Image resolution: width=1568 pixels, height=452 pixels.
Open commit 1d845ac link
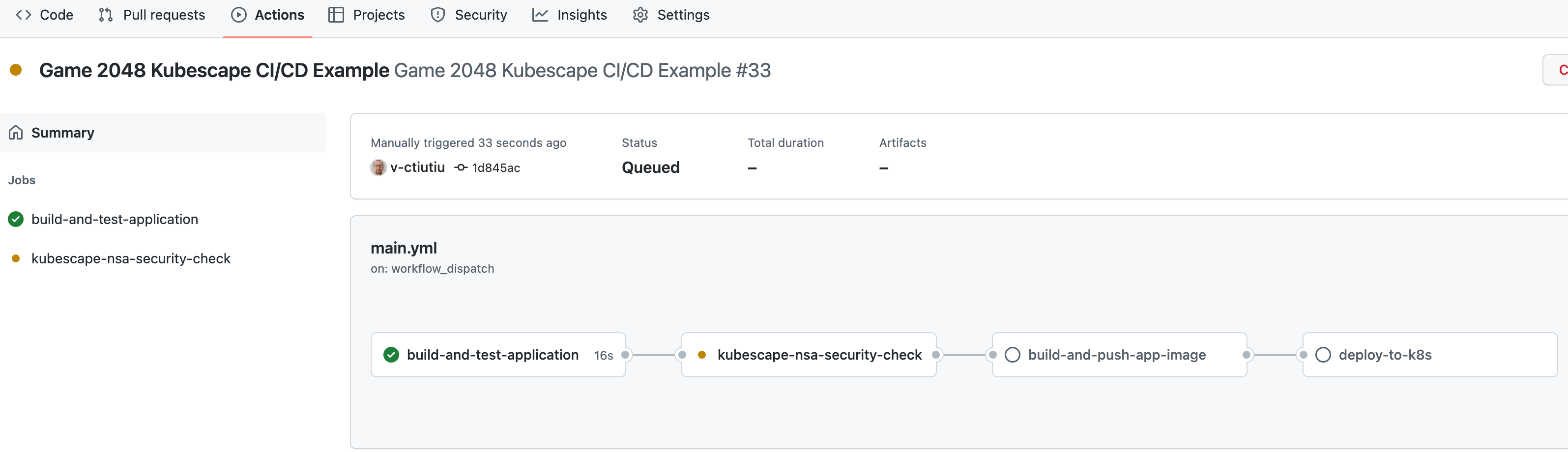point(496,168)
